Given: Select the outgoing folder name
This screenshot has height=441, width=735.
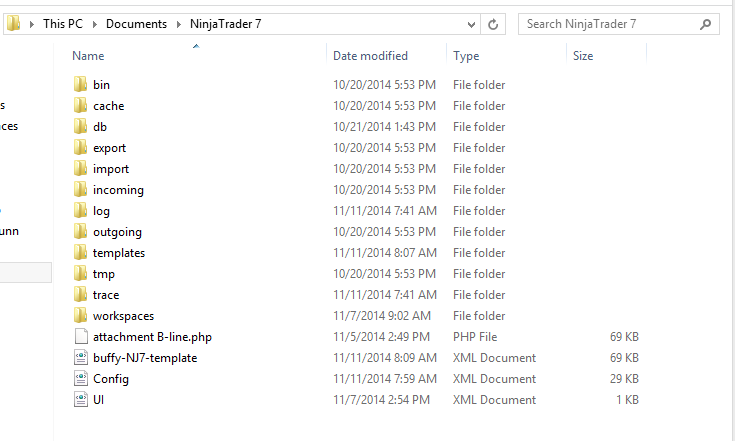Looking at the screenshot, I should coord(117,232).
